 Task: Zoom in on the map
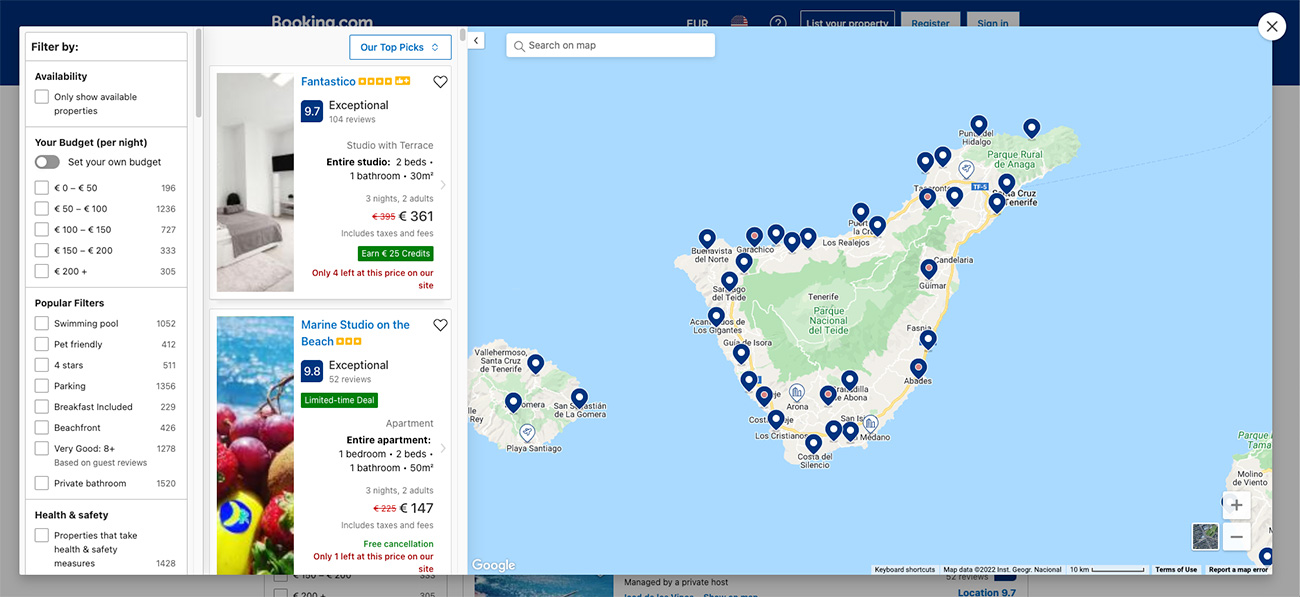(x=1237, y=505)
